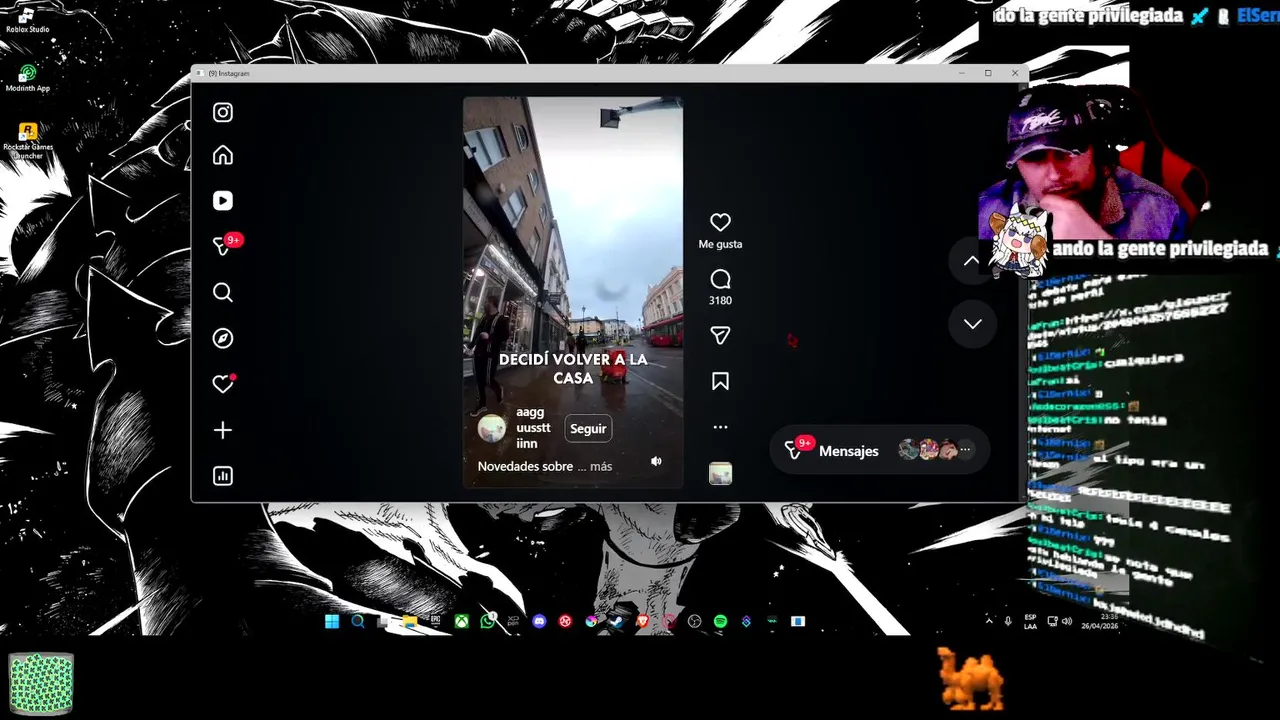Open Windows taskbar search
Screen dimensions: 1280x720
click(358, 621)
